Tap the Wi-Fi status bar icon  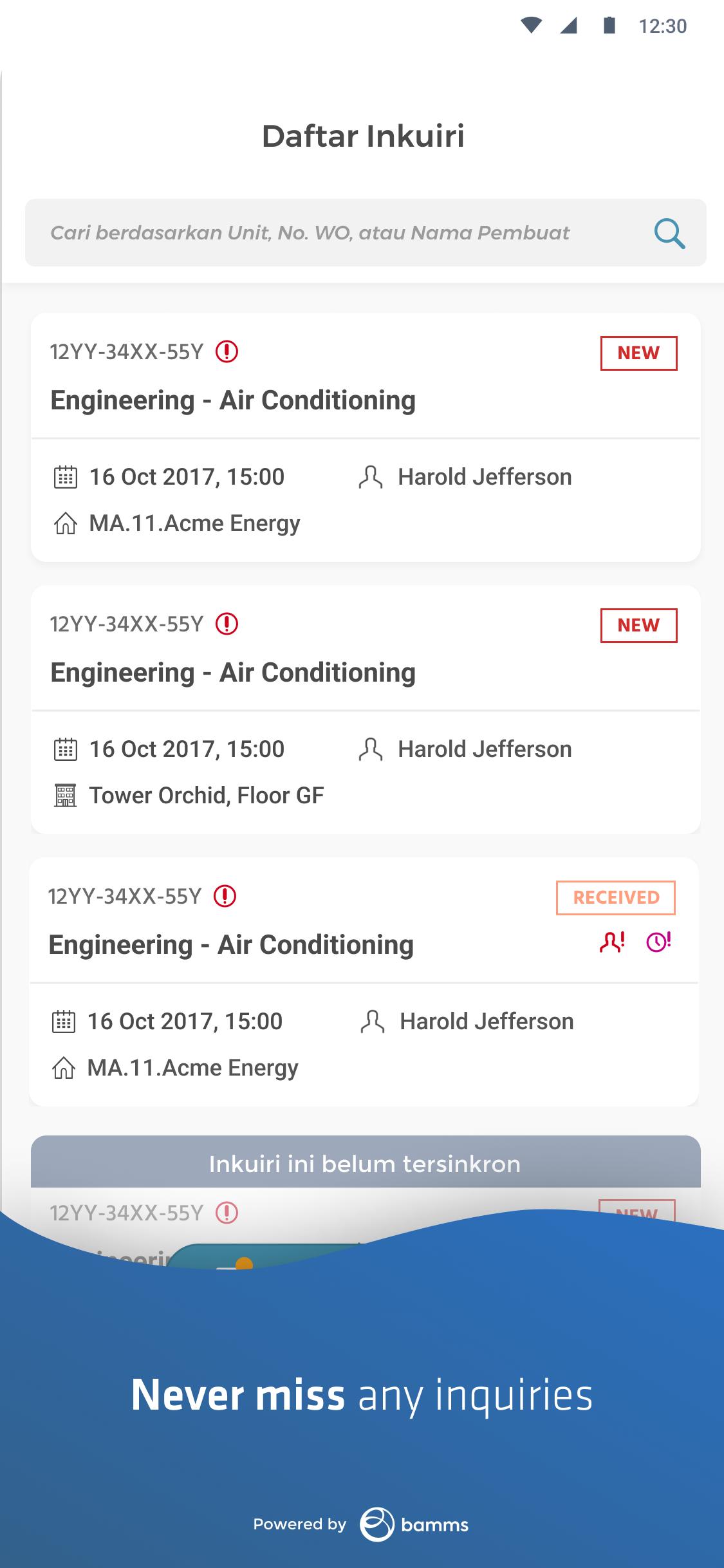531,26
